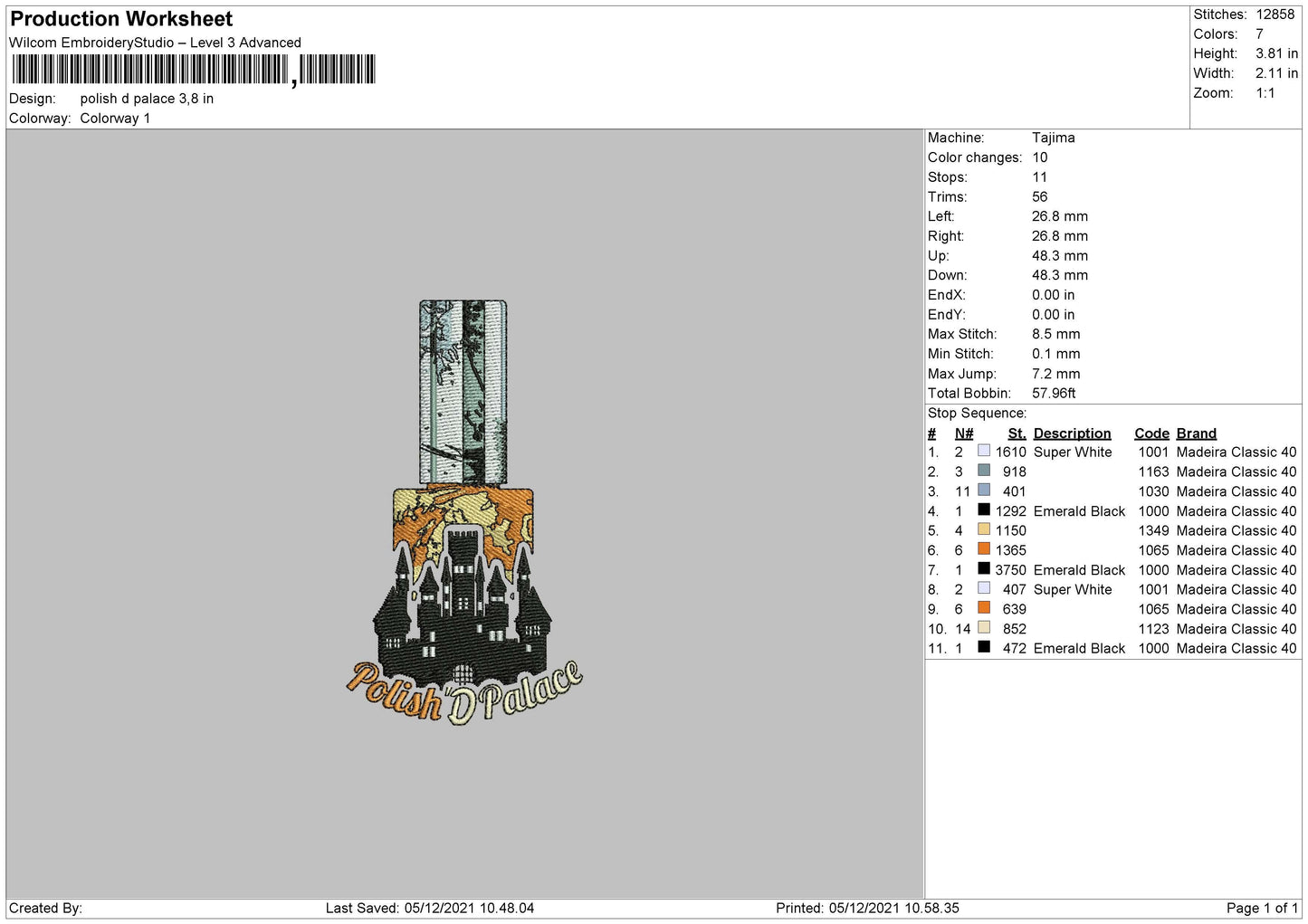The height and width of the screenshot is (924, 1308).
Task: Select the Total Bobbin value "57.96ft"
Action: coord(1055,394)
